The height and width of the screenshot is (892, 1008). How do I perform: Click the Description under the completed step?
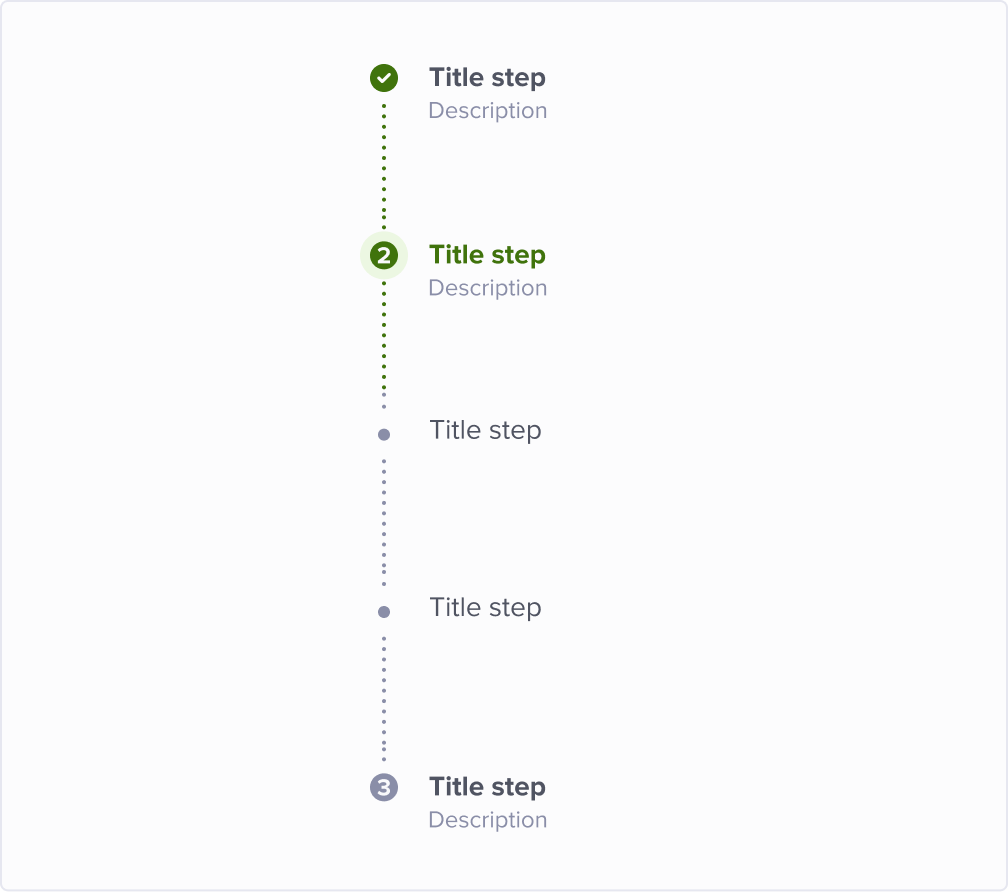488,111
